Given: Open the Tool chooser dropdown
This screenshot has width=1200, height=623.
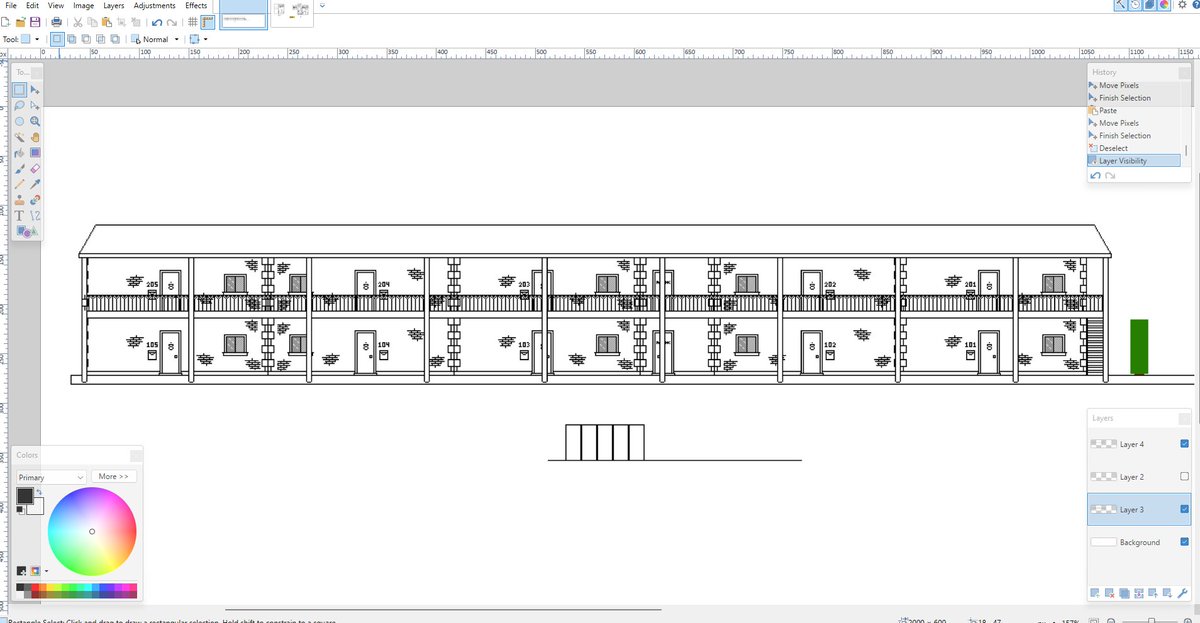Looking at the screenshot, I should 30,39.
